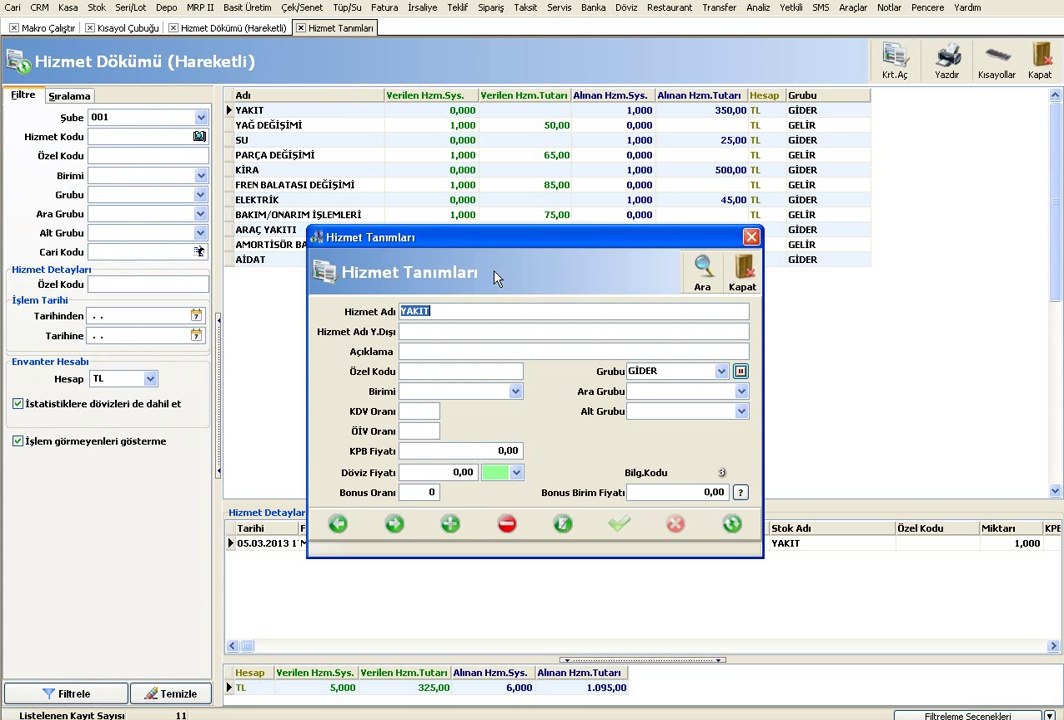Screen dimensions: 1064x720
Task: Open the Tarihine calendar icon
Action: click(196, 335)
